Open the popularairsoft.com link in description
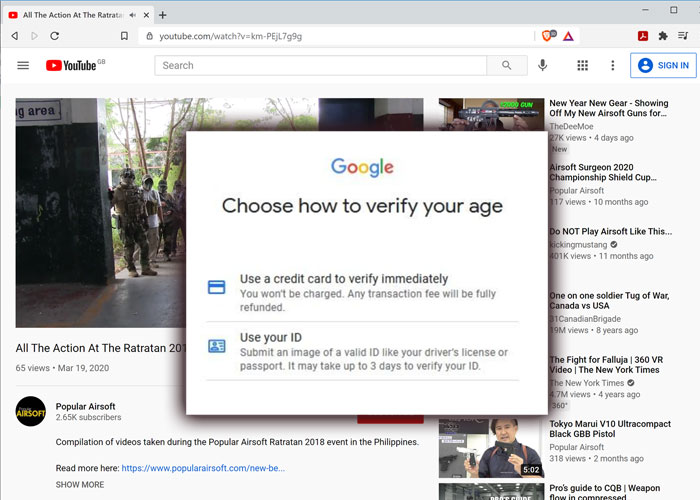This screenshot has height=500, width=700. 203,468
